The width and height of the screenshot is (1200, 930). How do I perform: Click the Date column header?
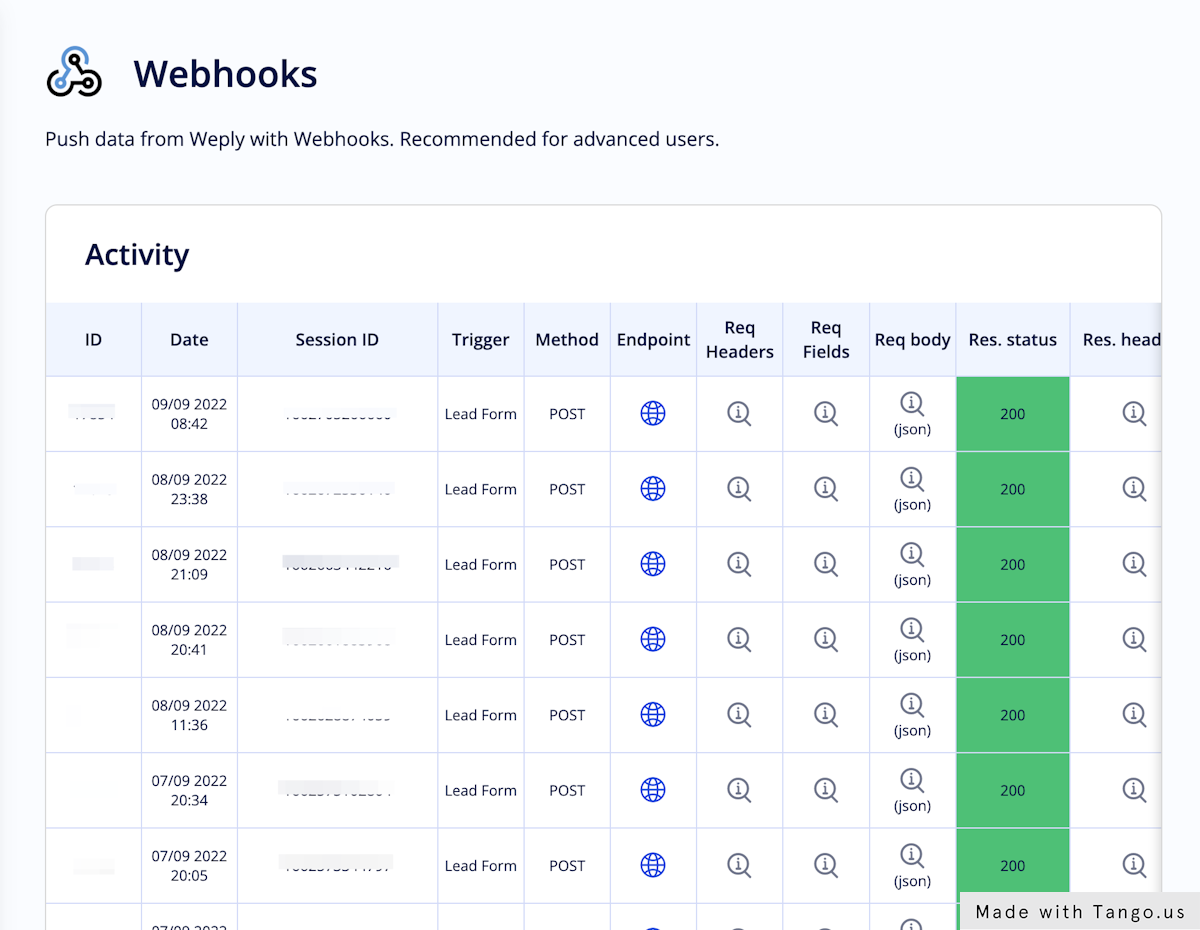[x=189, y=340]
